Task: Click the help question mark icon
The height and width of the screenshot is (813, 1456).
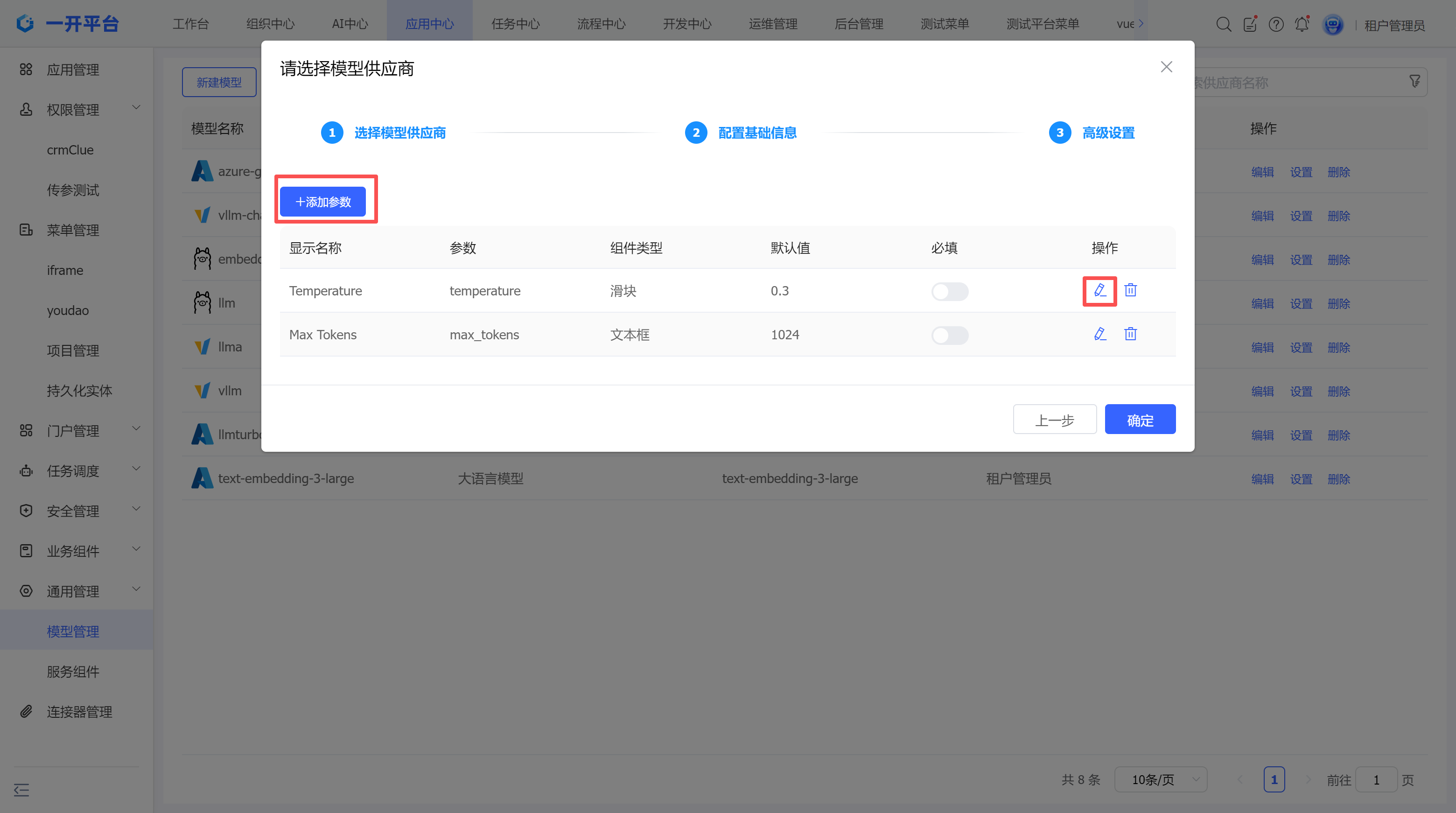Action: [1276, 24]
